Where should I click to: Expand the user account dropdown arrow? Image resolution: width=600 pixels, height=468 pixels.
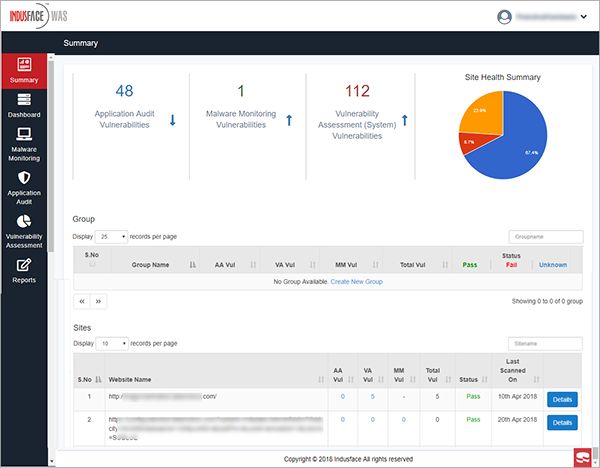point(582,17)
